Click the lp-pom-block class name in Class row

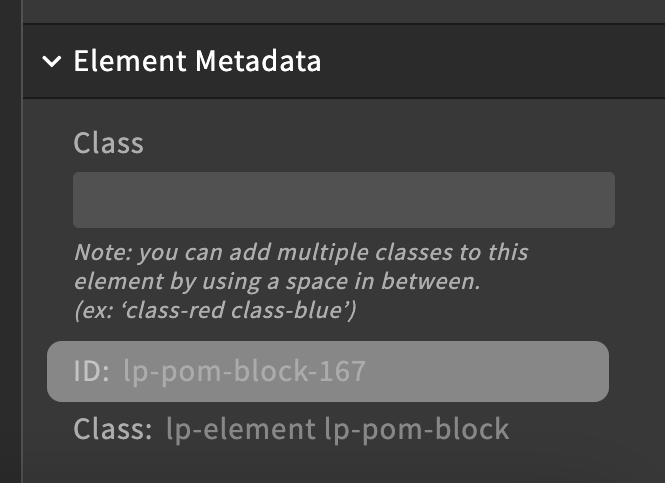(x=416, y=430)
